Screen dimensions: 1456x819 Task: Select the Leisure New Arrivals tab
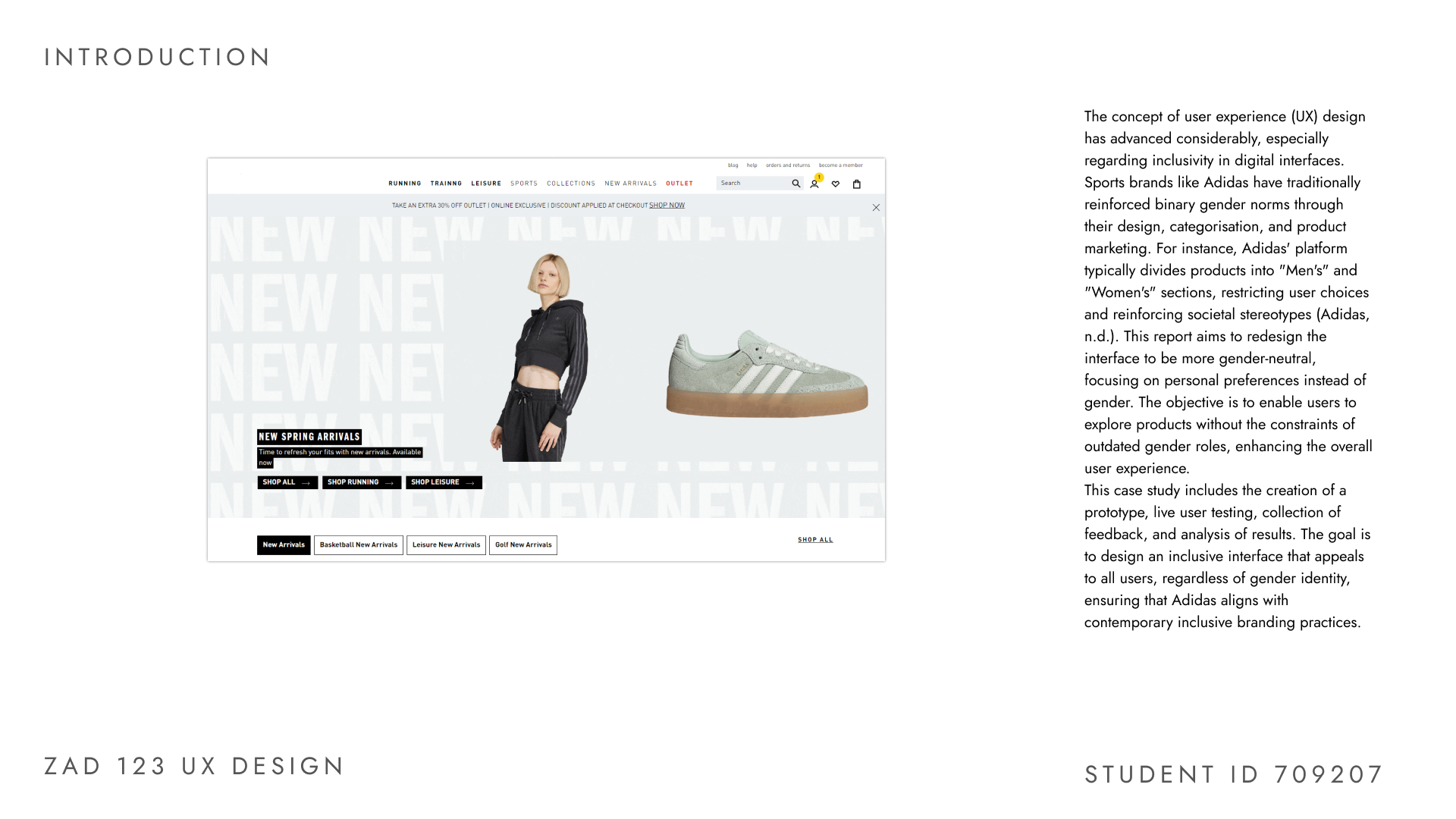click(446, 545)
